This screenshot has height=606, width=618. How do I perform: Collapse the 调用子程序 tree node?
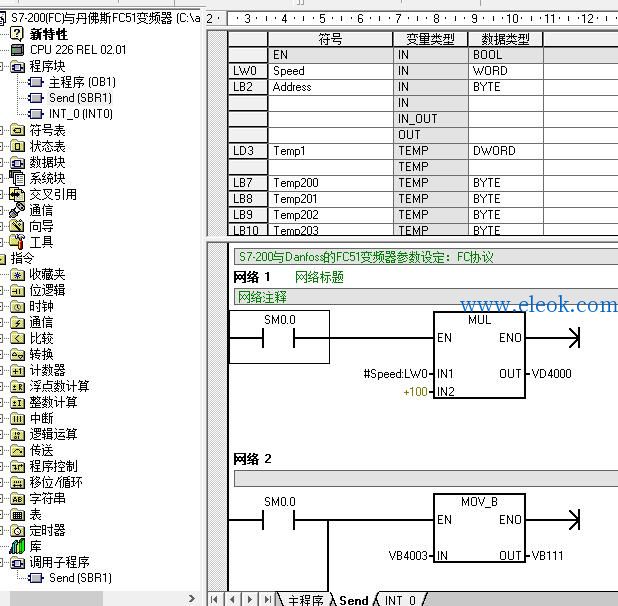click(x=2, y=563)
